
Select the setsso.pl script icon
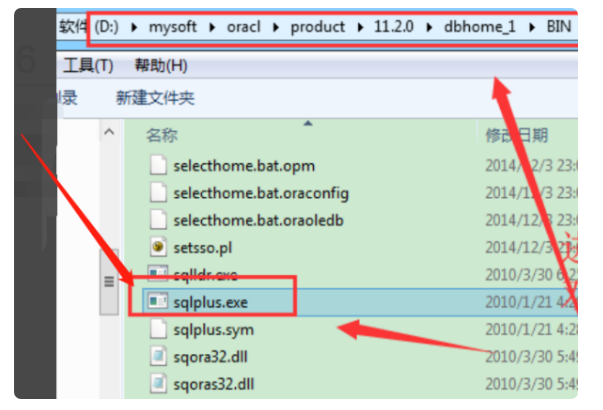[x=156, y=246]
